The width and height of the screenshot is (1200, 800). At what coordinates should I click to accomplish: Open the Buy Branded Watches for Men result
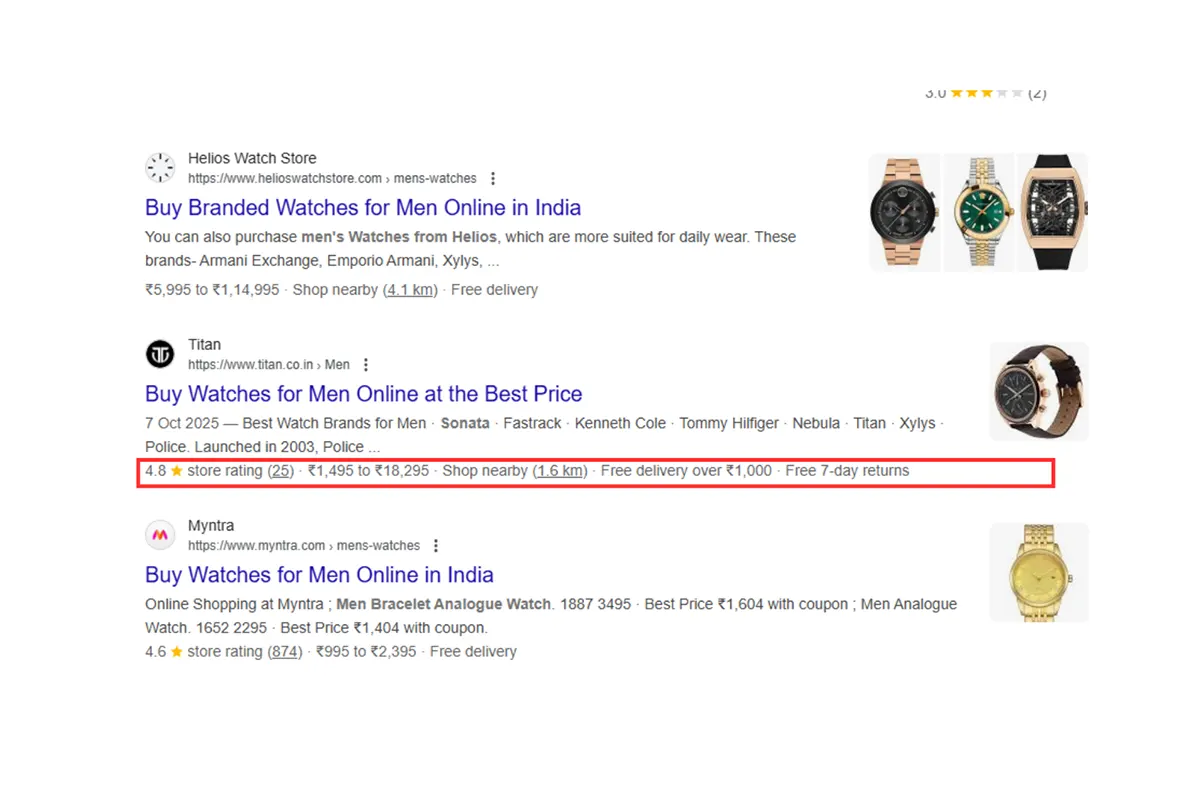tap(363, 208)
